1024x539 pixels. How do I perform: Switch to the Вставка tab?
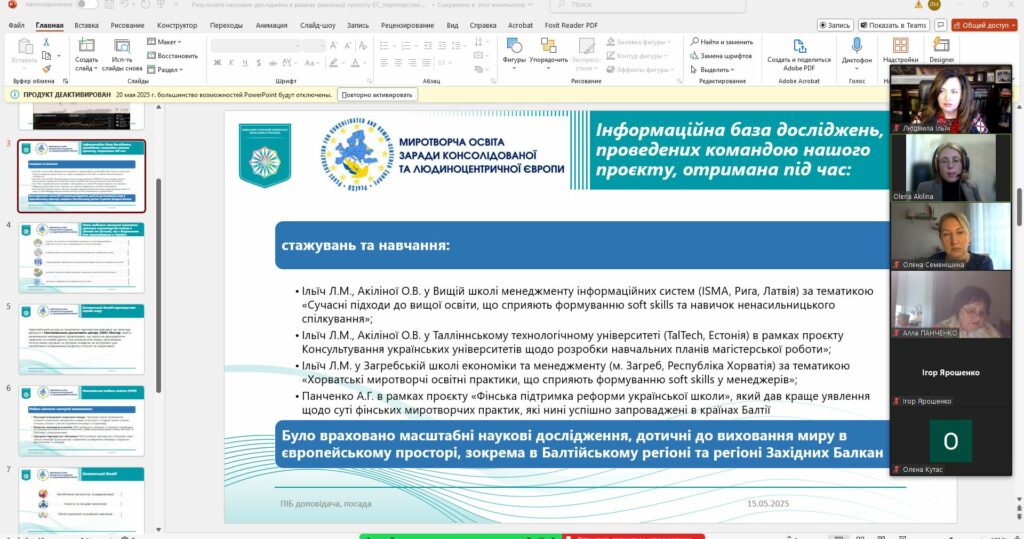(86, 25)
